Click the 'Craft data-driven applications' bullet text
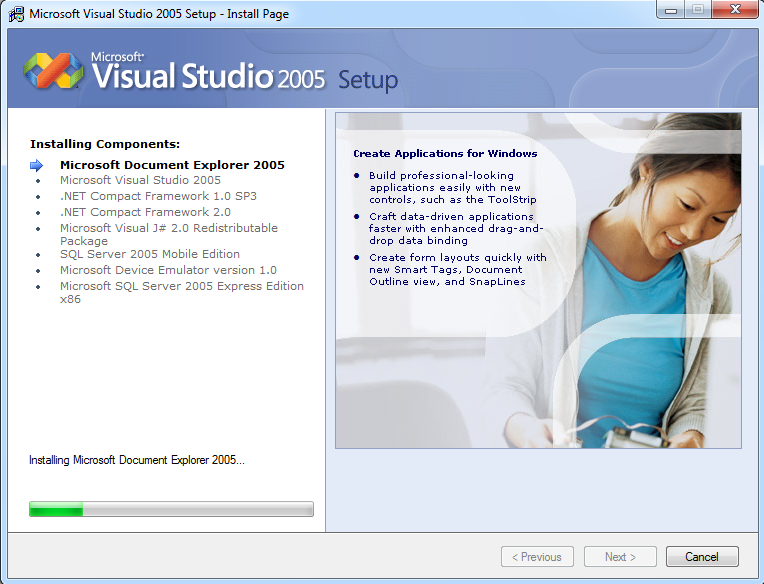 [x=456, y=228]
